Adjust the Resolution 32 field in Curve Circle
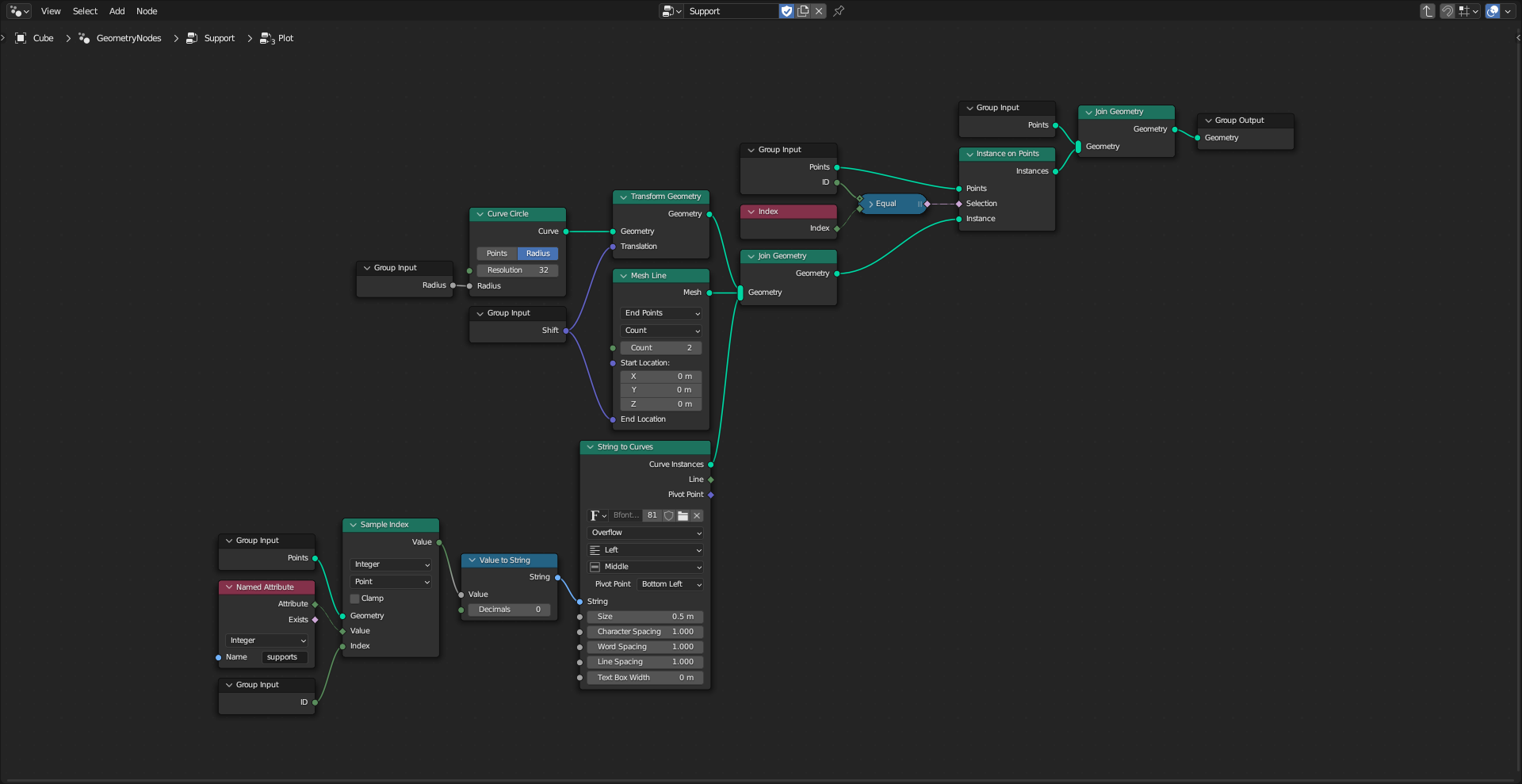 click(x=518, y=270)
